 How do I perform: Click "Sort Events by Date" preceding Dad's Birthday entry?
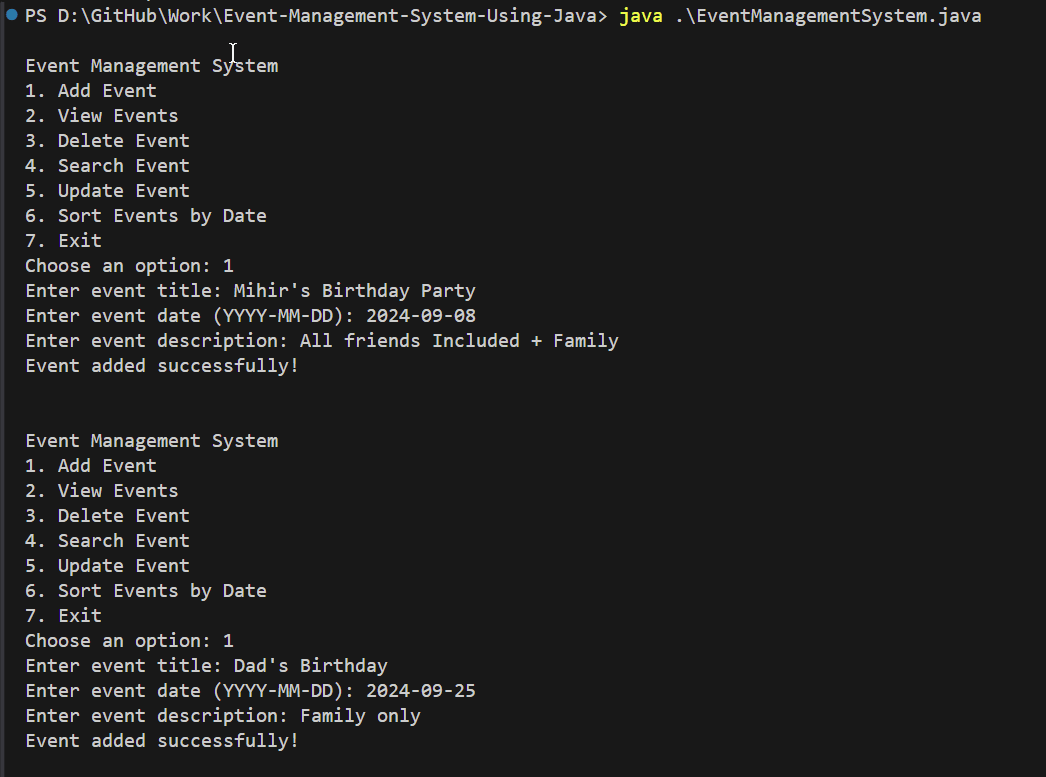pyautogui.click(x=161, y=591)
